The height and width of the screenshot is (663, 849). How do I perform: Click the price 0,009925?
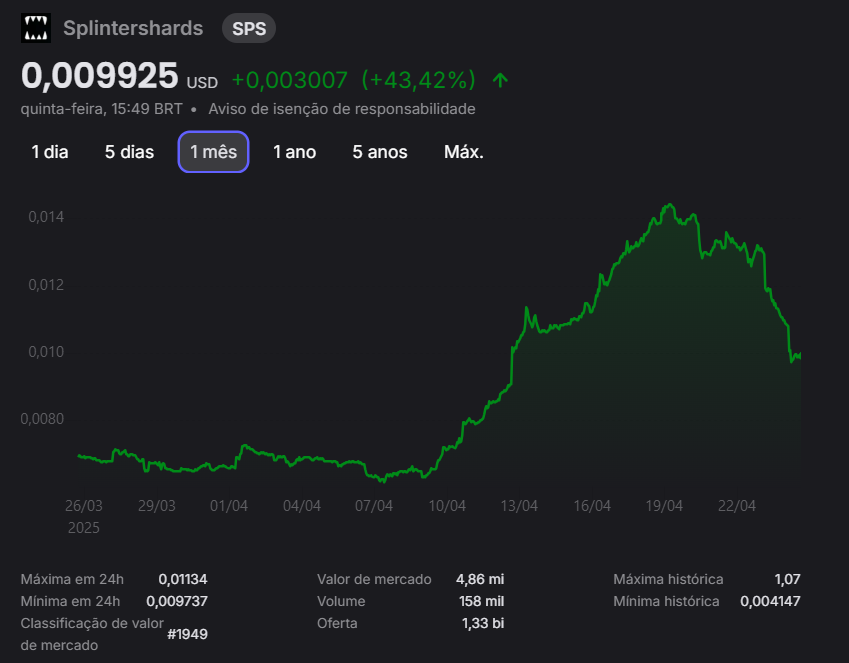(100, 76)
